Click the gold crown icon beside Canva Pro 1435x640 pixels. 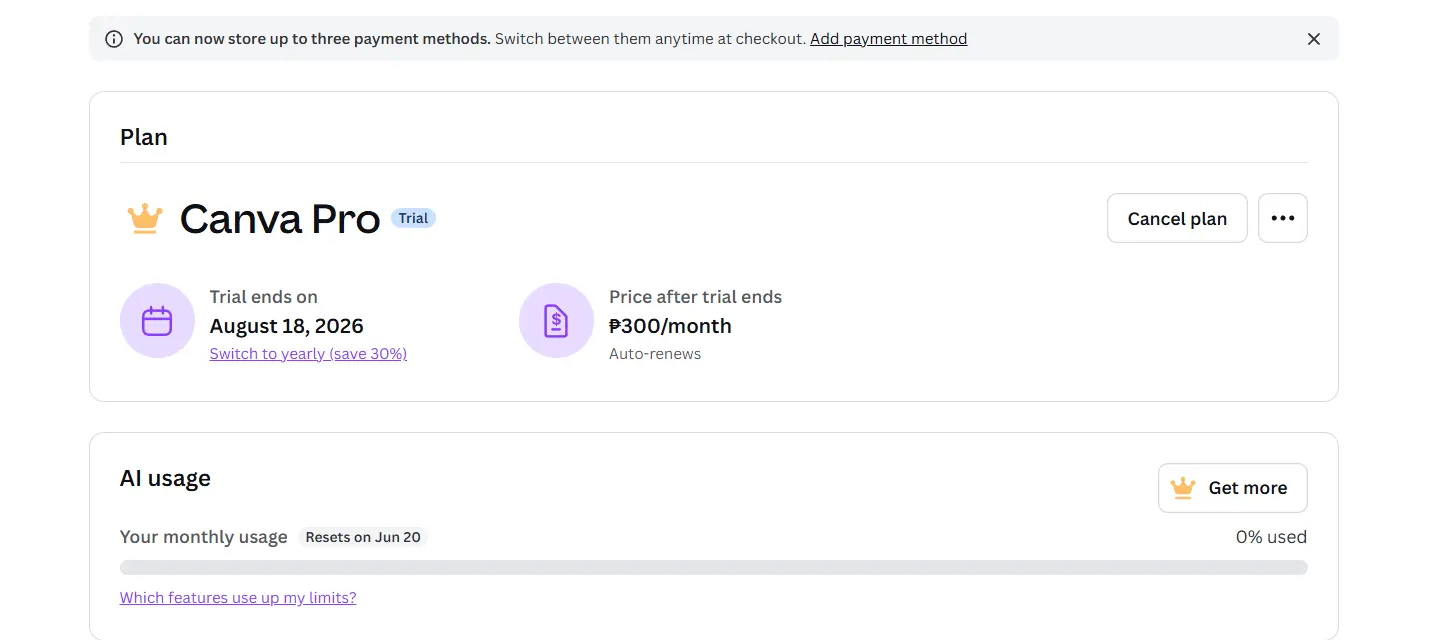(x=145, y=219)
